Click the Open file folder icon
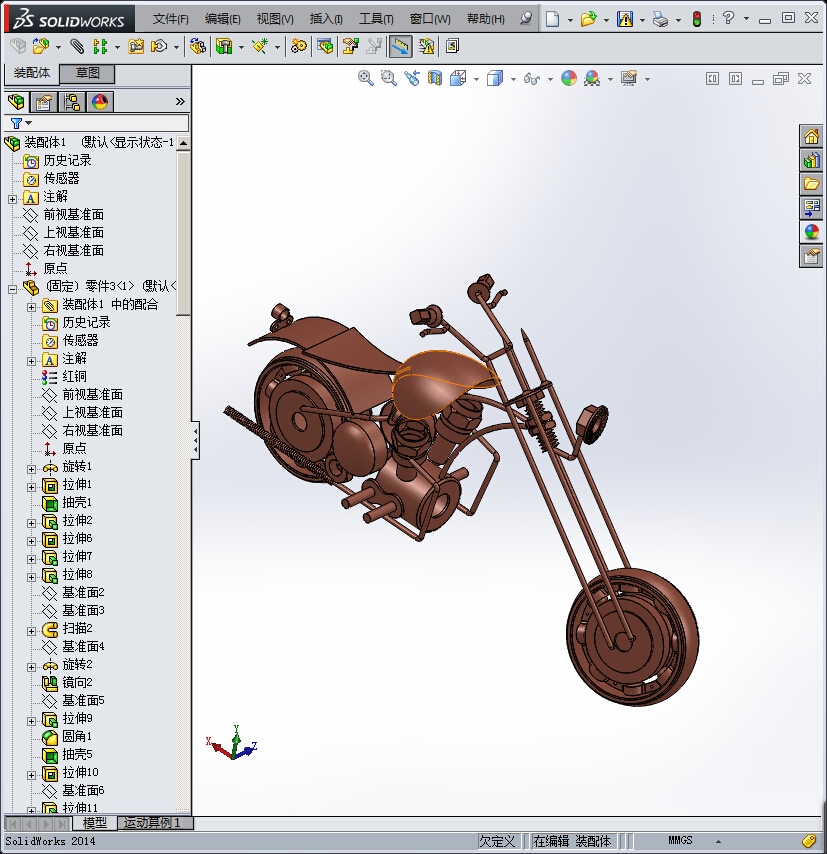Viewport: 827px width, 854px height. [x=588, y=20]
